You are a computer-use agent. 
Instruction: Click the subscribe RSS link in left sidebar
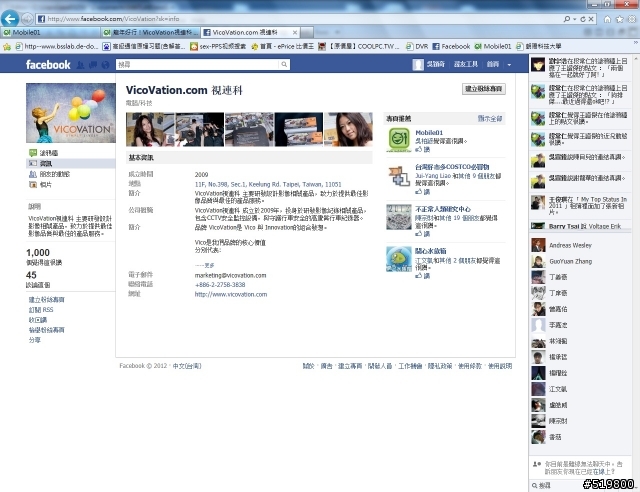pos(41,309)
